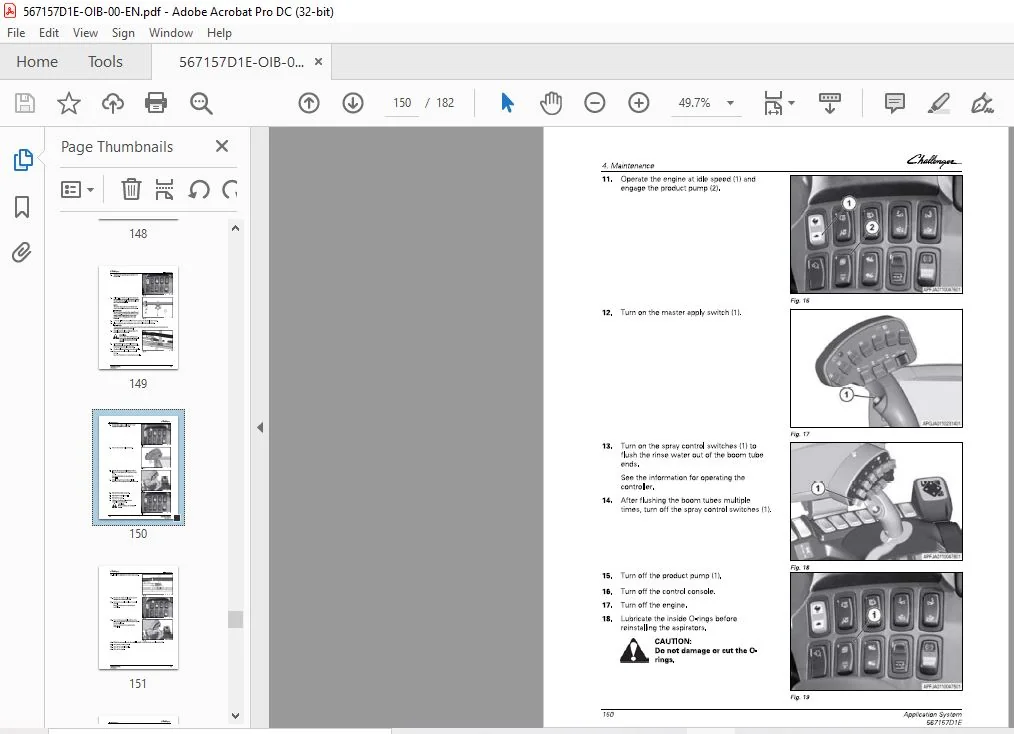Switch to the Home tab

[x=37, y=62]
